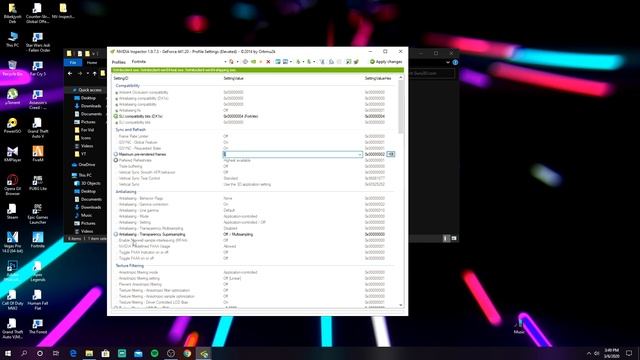Click Apply changes in NVIDIA Inspector
Image resolution: width=640 pixels, height=360 pixels.
click(386, 62)
